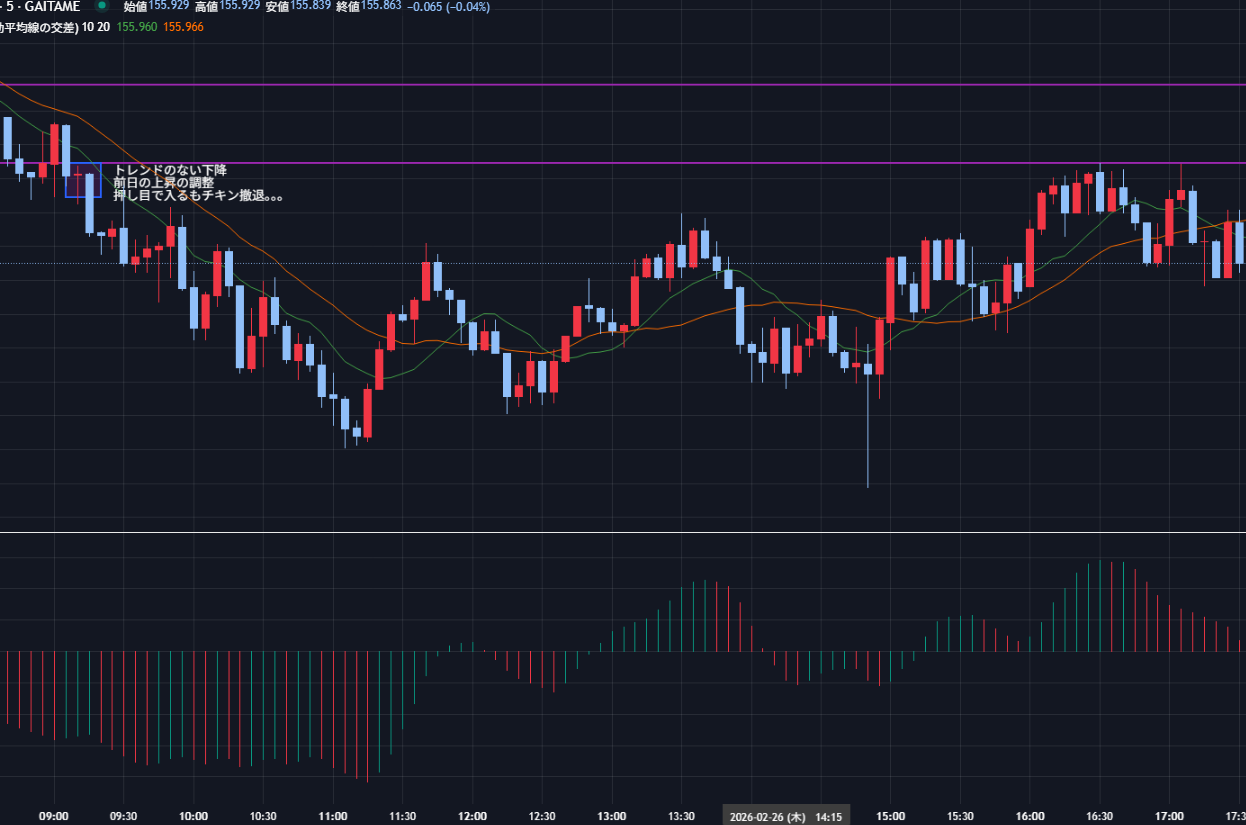Click the 12:00 time axis label
1246x825 pixels.
(472, 816)
